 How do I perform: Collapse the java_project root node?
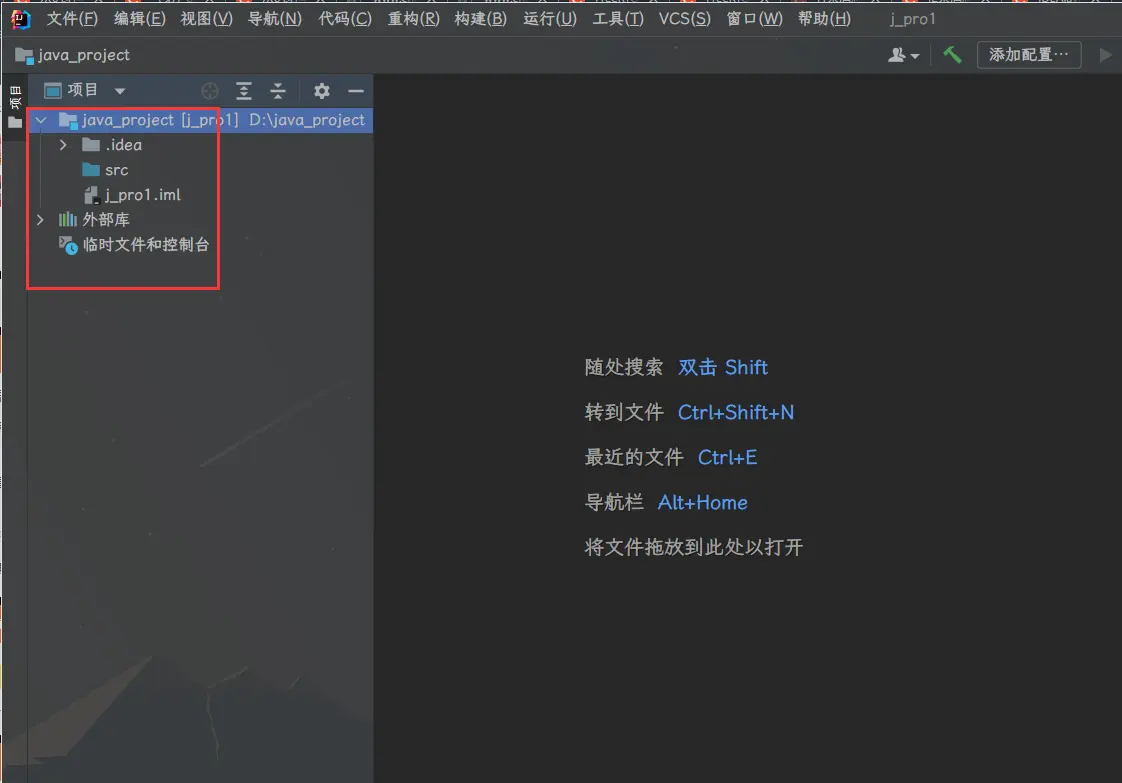pyautogui.click(x=40, y=120)
